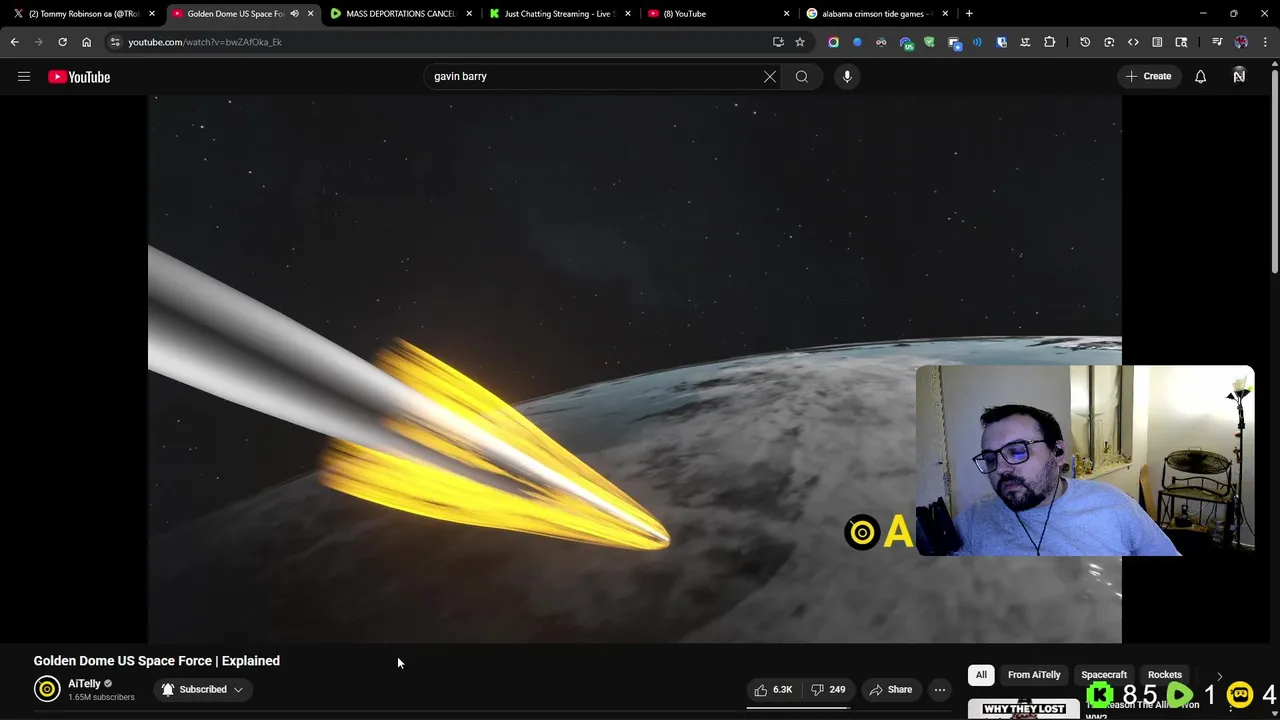
Task: Click the like-to-dislike ratio bar
Action: pyautogui.click(x=798, y=707)
